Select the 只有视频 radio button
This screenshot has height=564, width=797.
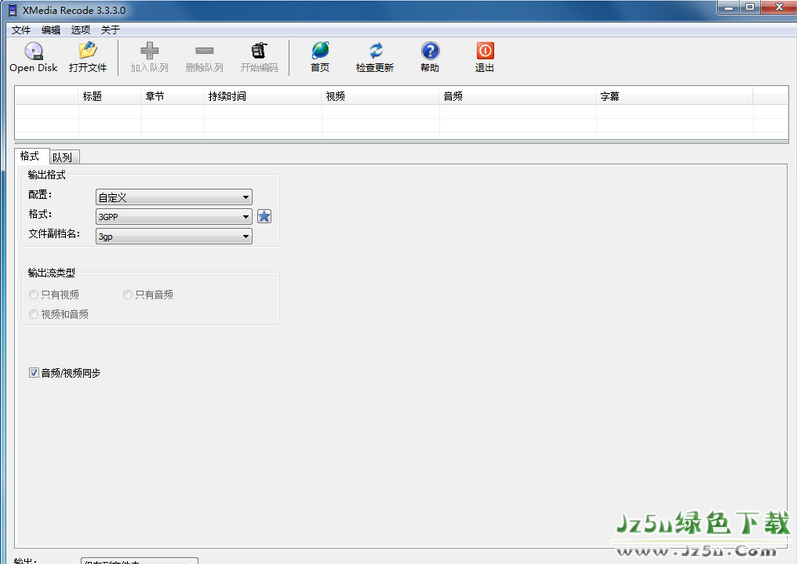(34, 295)
